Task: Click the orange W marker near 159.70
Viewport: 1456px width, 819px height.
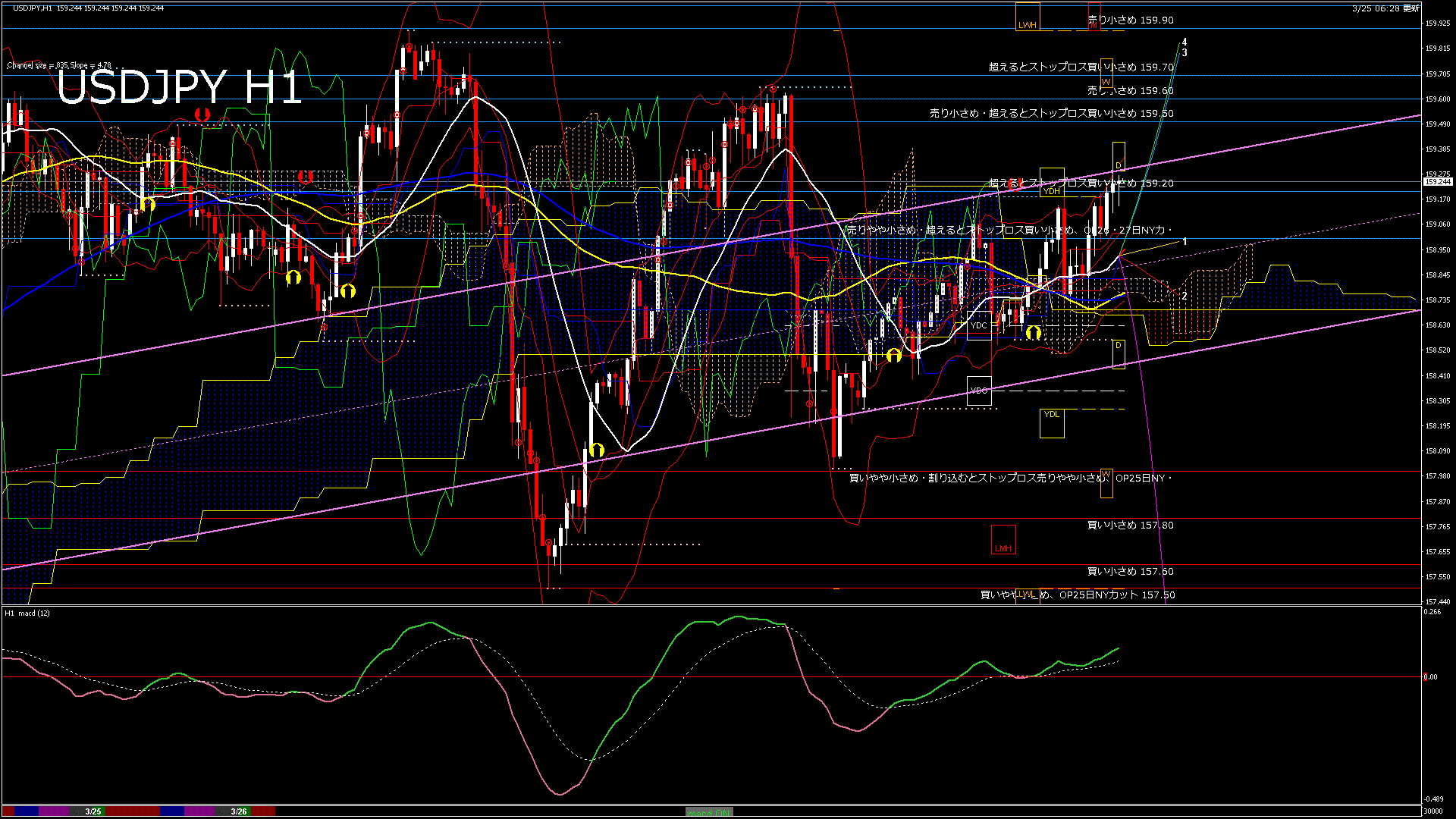Action: (x=1106, y=81)
